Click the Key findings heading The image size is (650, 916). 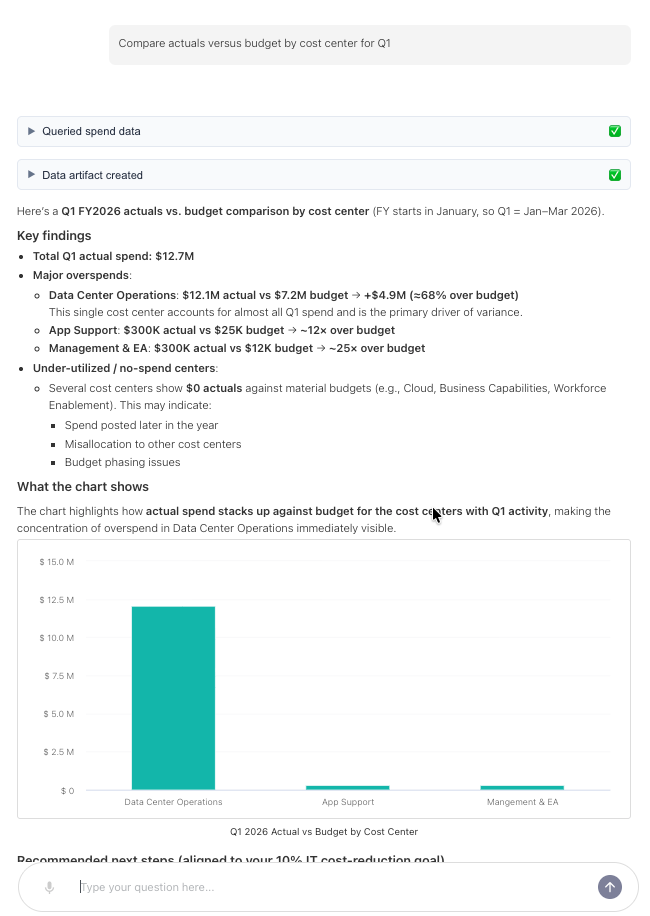(54, 235)
